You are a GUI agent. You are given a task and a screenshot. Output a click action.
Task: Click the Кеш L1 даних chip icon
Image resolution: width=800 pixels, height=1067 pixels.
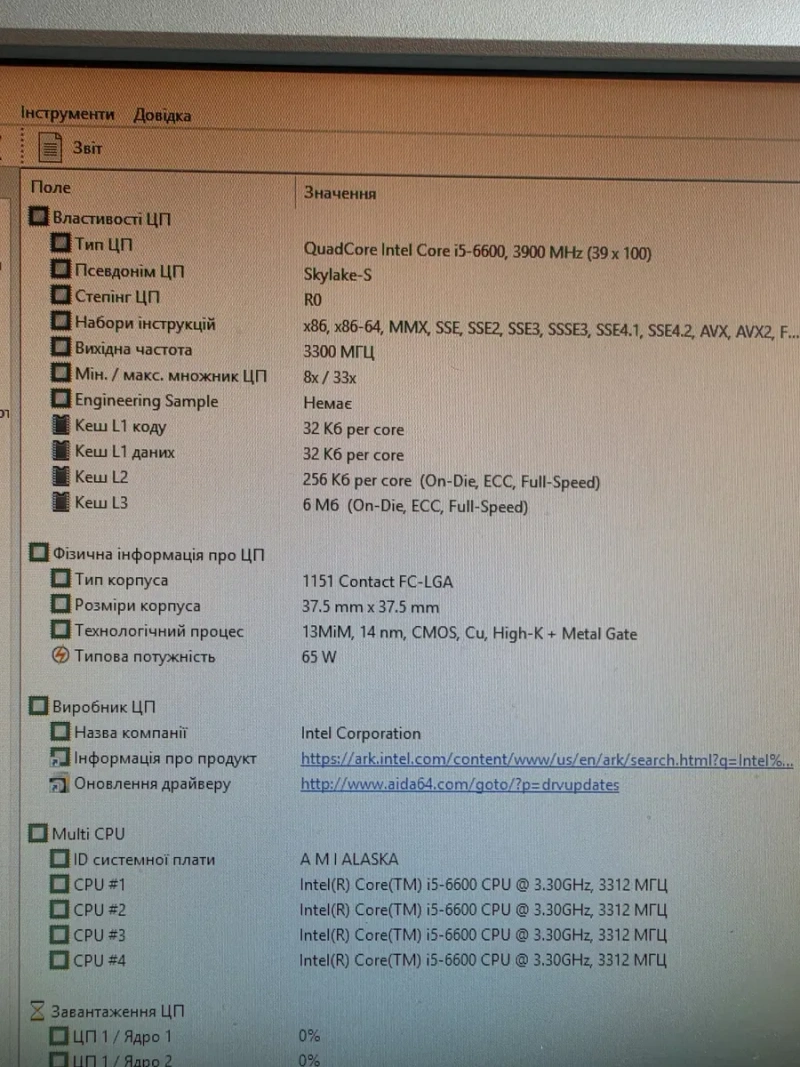coord(61,450)
